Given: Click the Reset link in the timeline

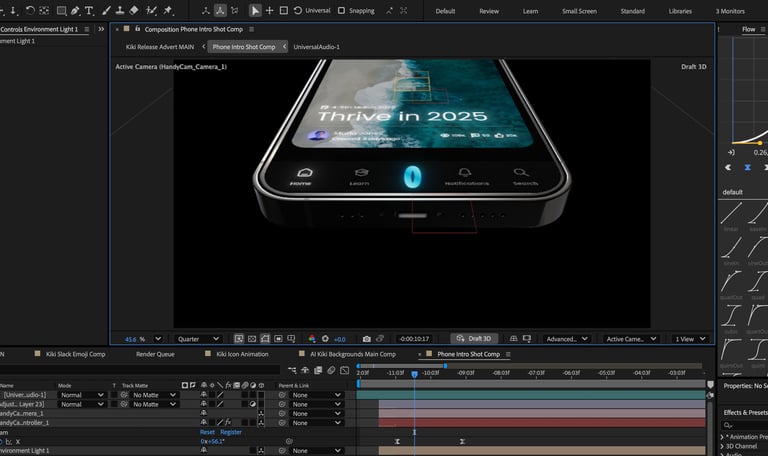Looking at the screenshot, I should [x=207, y=432].
